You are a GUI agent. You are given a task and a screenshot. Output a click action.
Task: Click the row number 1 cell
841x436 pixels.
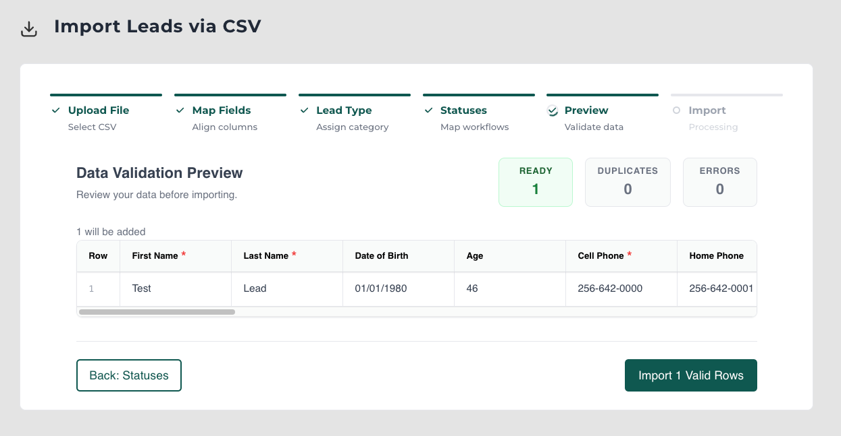coord(98,289)
